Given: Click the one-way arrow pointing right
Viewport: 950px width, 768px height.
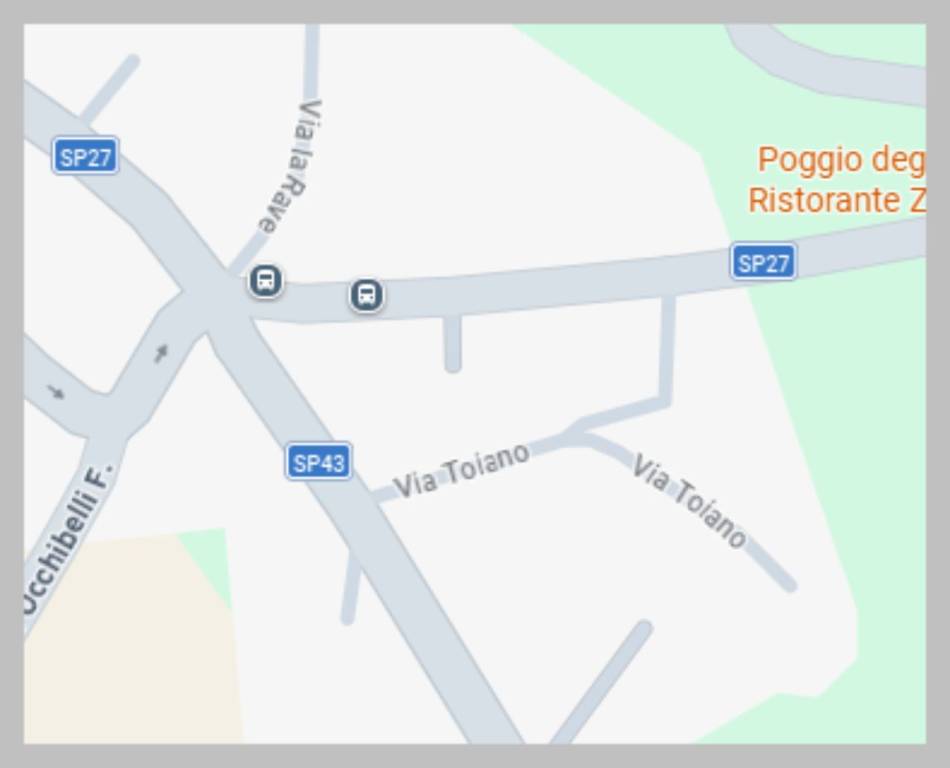Looking at the screenshot, I should click(56, 392).
